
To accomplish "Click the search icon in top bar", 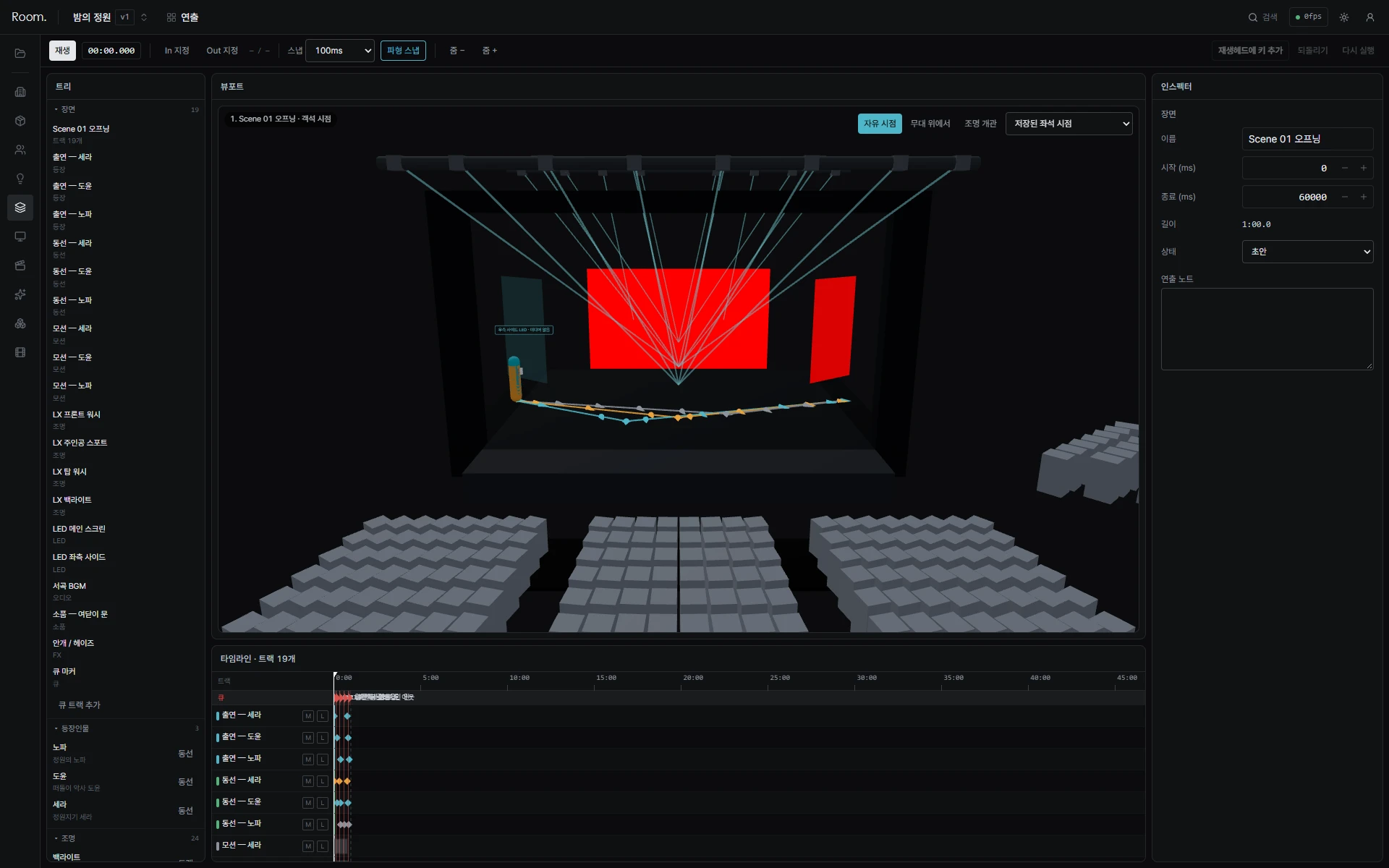I will point(1253,17).
